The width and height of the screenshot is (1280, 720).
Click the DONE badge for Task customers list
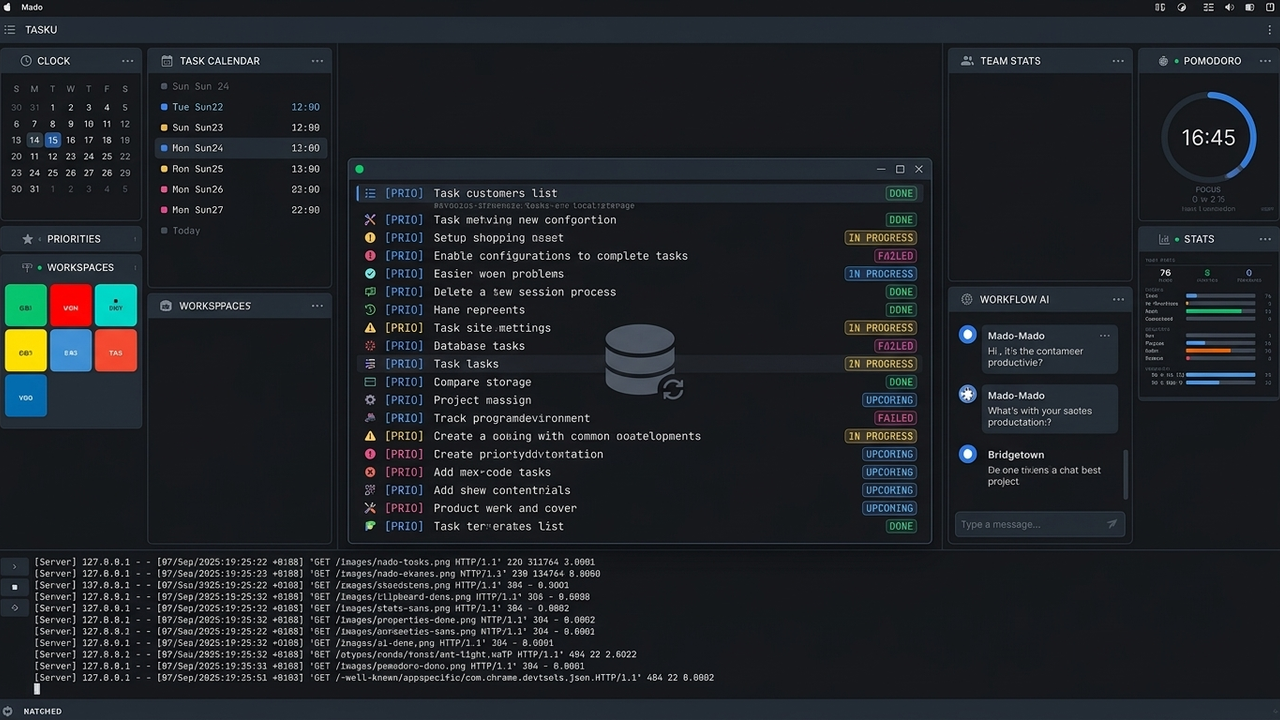pyautogui.click(x=901, y=194)
